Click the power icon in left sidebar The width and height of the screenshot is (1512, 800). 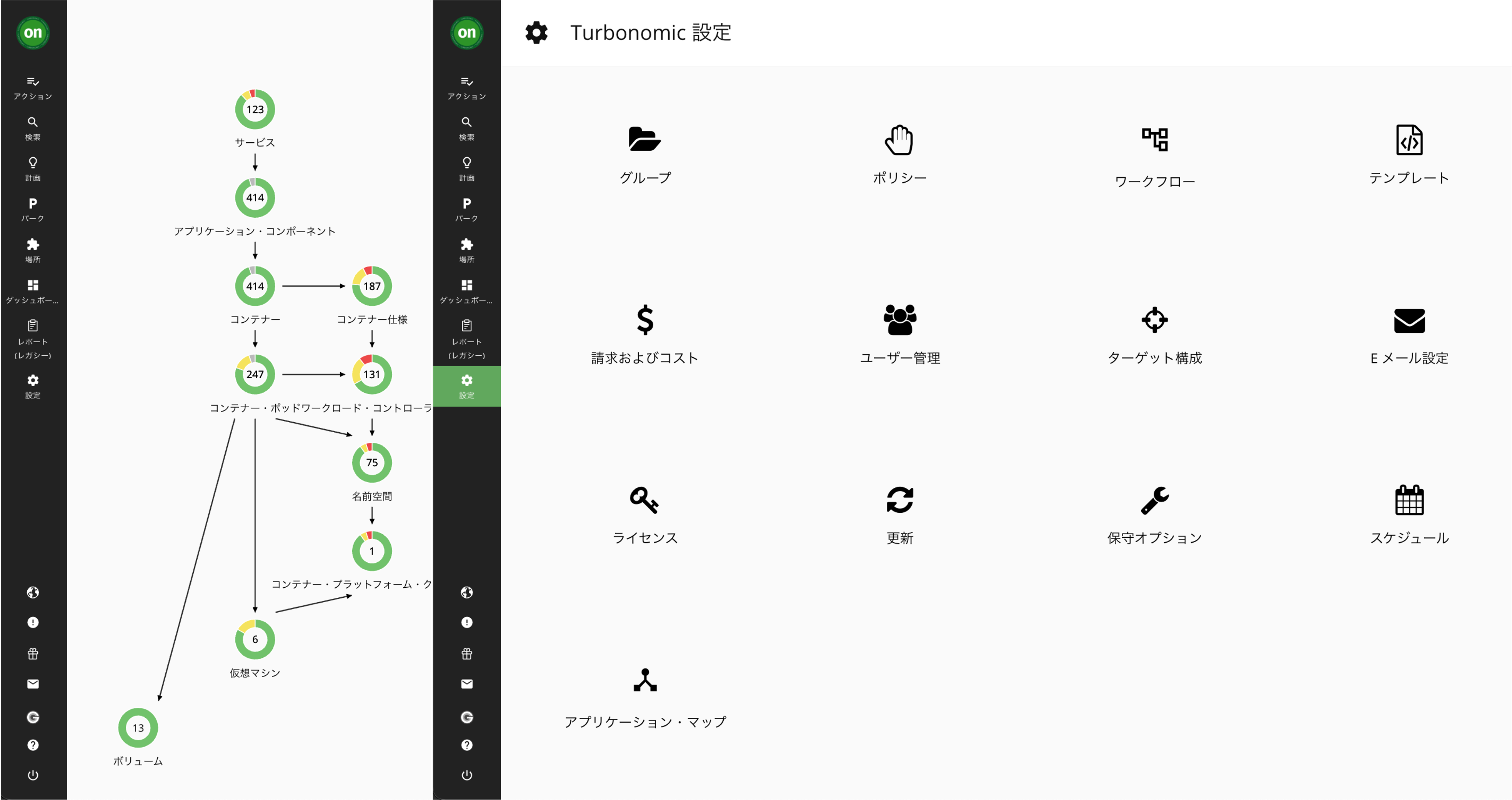[x=33, y=775]
